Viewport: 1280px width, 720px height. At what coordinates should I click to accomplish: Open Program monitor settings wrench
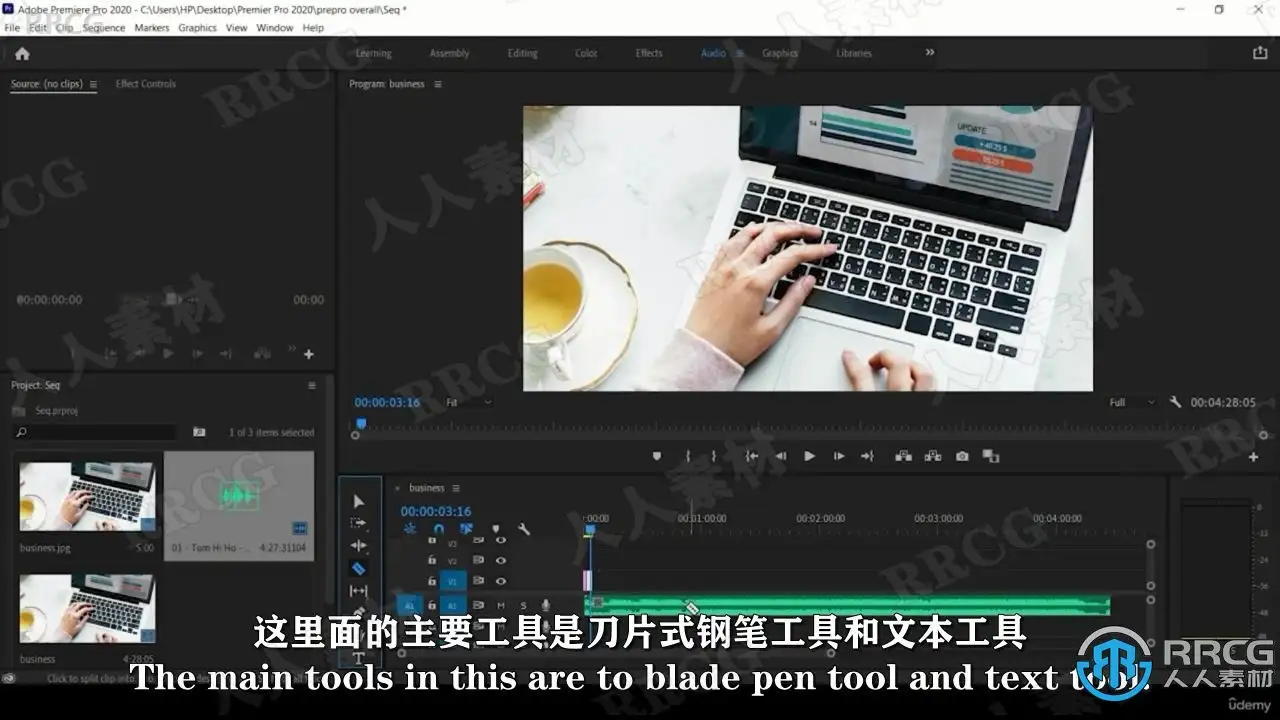pos(1176,402)
